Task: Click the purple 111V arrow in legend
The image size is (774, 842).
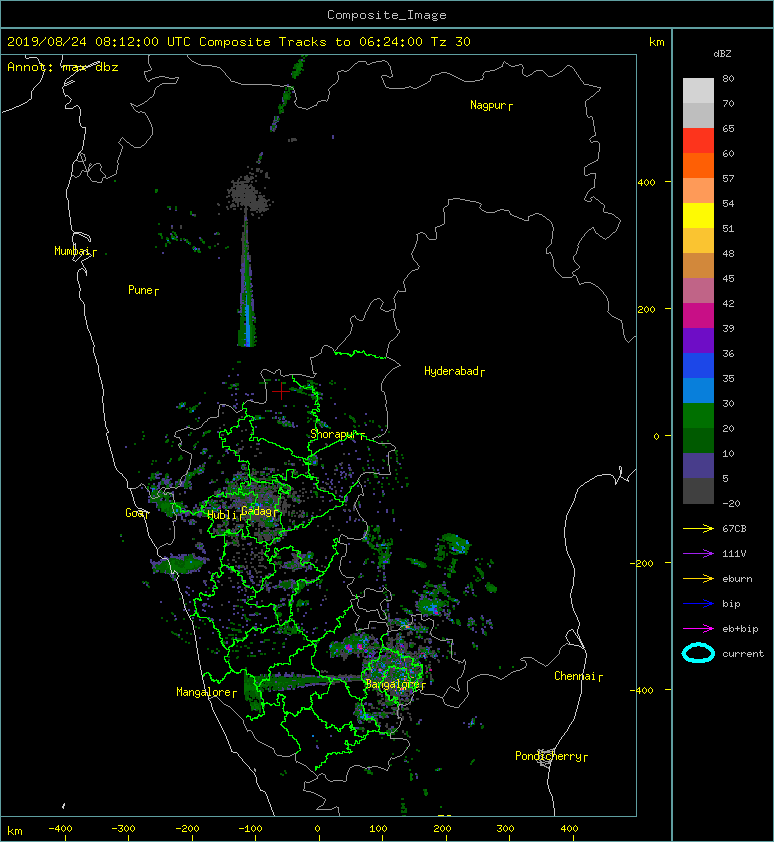Action: pos(698,554)
